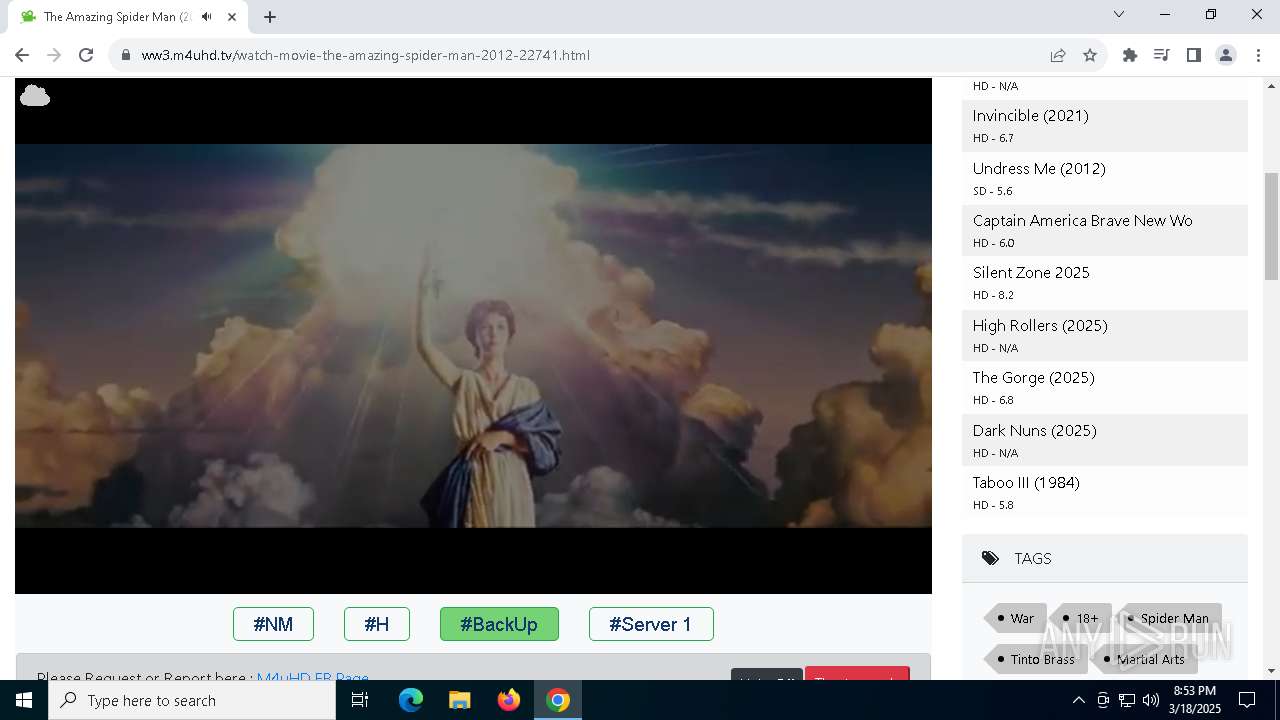View site information lock icon

pos(125,55)
